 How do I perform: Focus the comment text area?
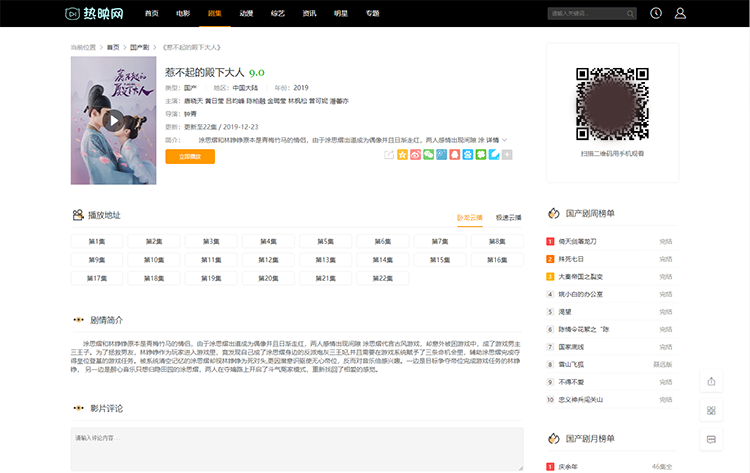pos(297,450)
